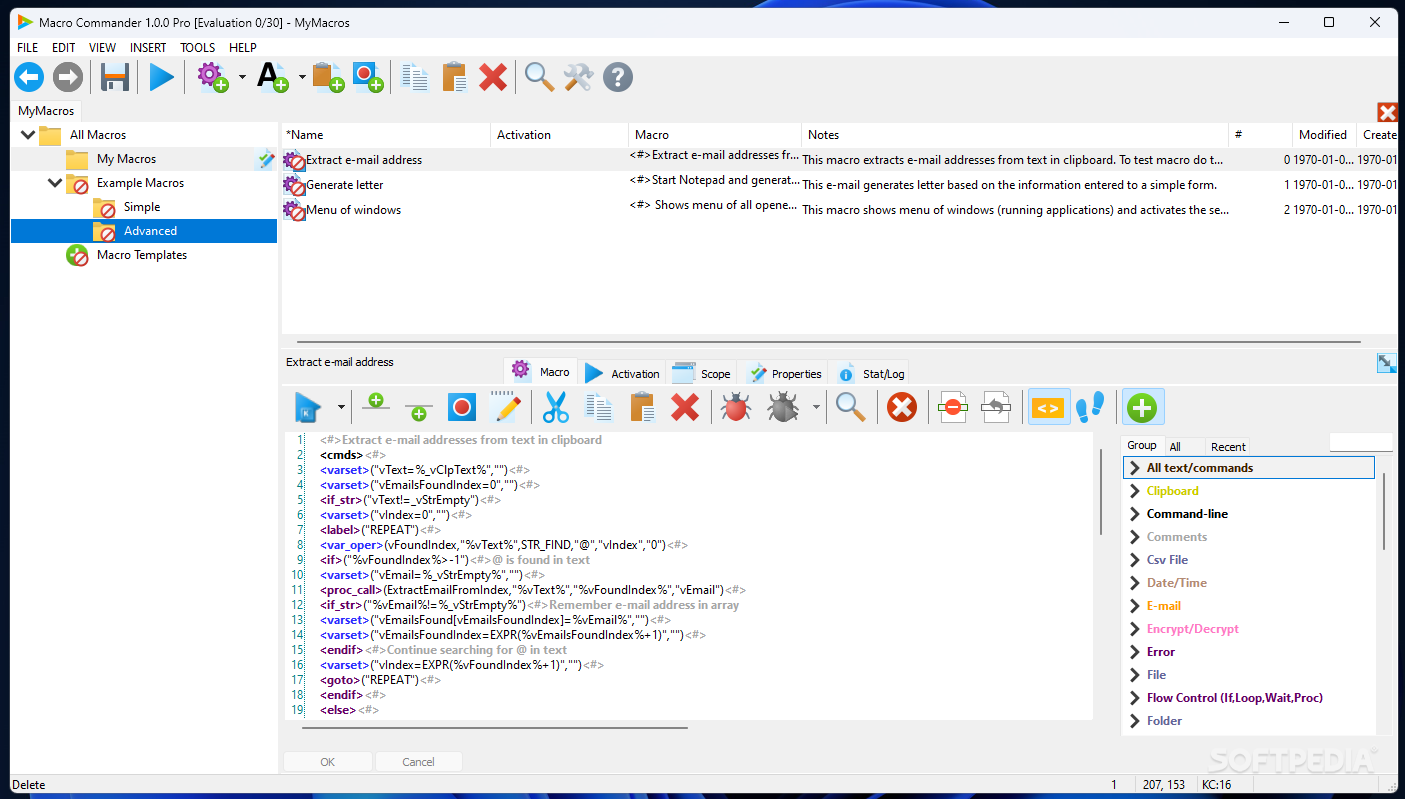This screenshot has width=1405, height=799.
Task: Cut selection with the scissors icon
Action: pyautogui.click(x=556, y=407)
